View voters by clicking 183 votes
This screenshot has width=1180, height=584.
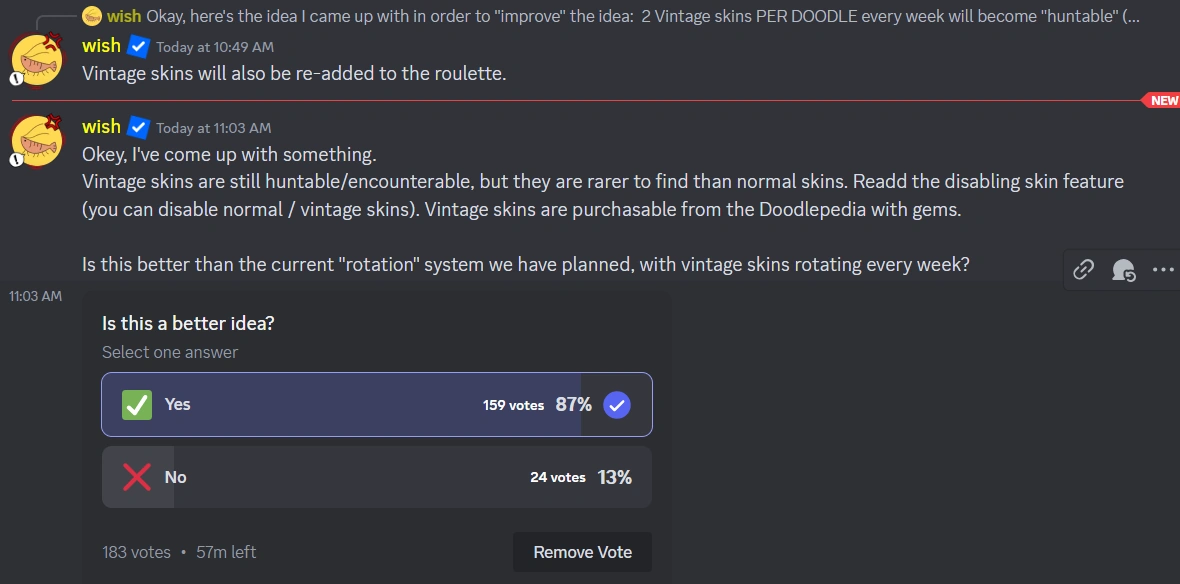click(x=136, y=552)
